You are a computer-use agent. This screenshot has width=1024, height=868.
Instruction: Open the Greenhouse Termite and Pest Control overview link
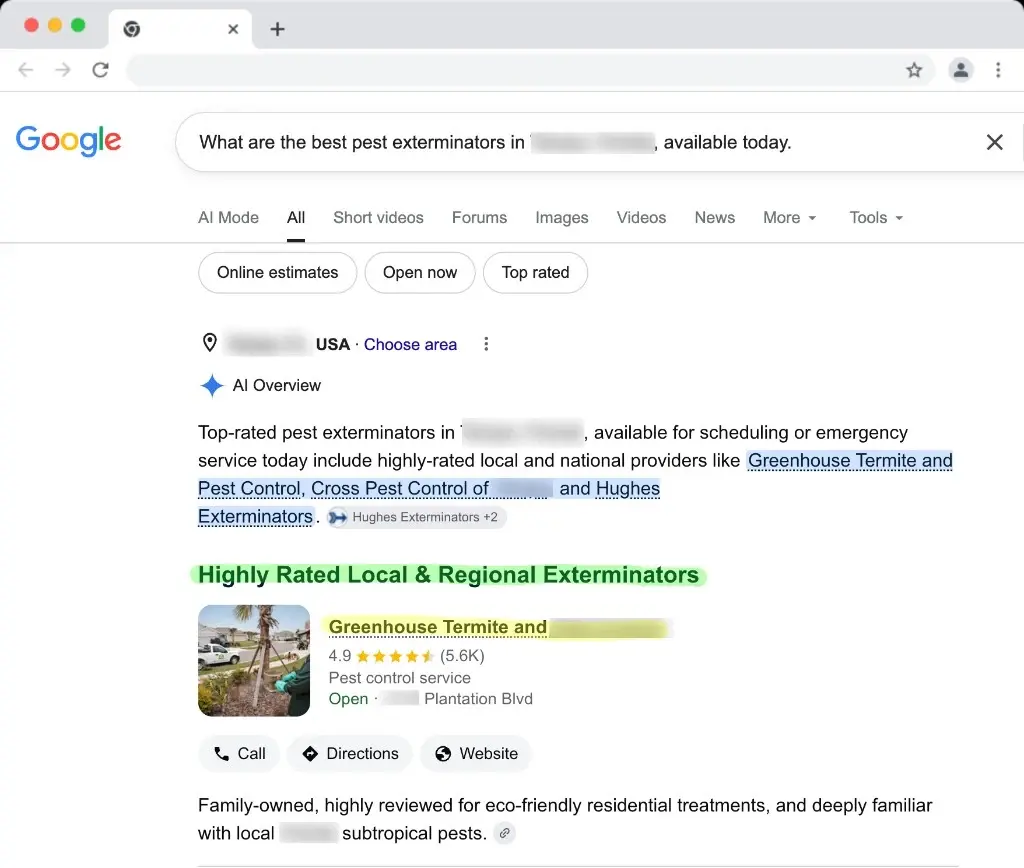[x=850, y=460]
